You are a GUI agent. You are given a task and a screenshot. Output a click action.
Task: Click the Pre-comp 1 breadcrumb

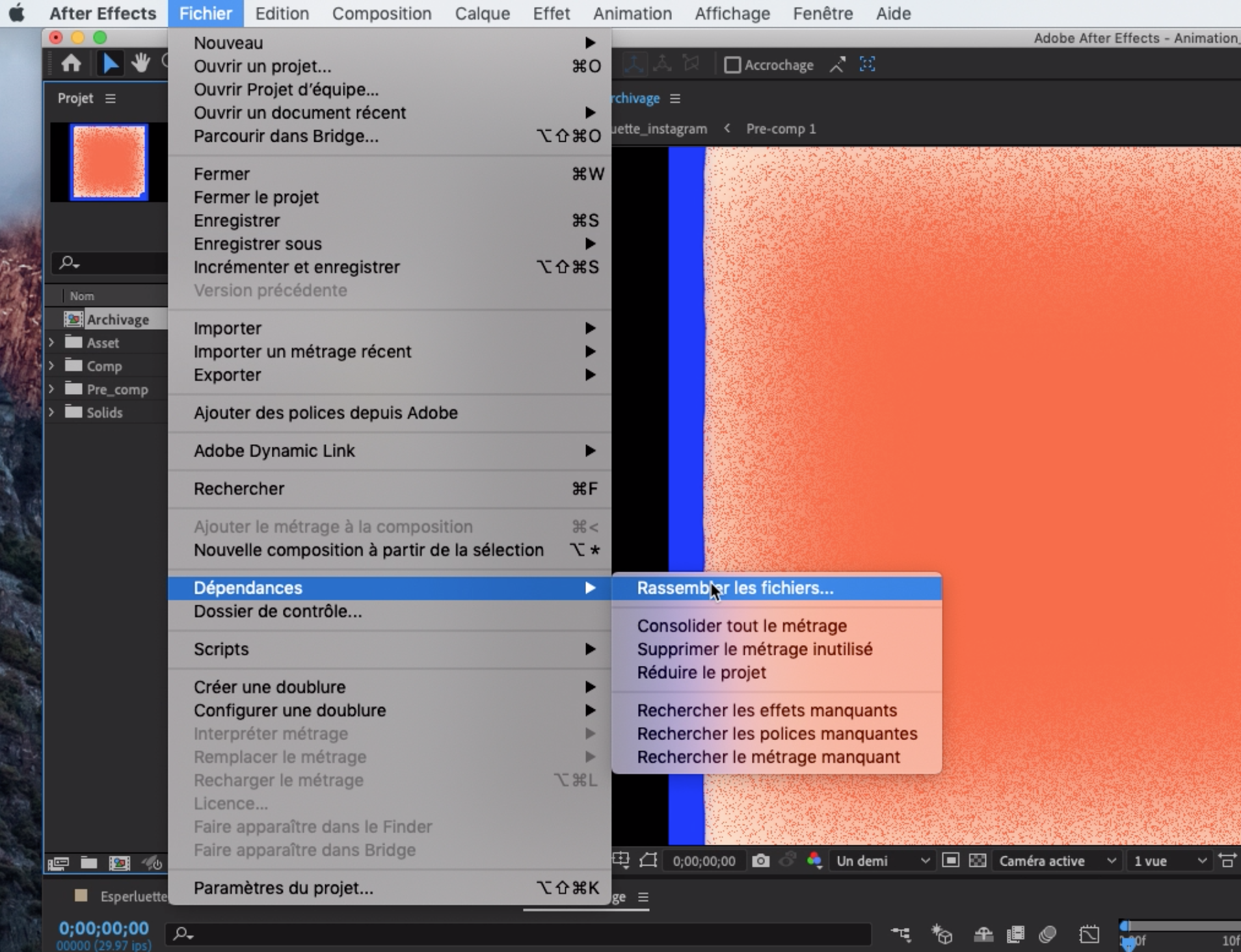(x=781, y=129)
